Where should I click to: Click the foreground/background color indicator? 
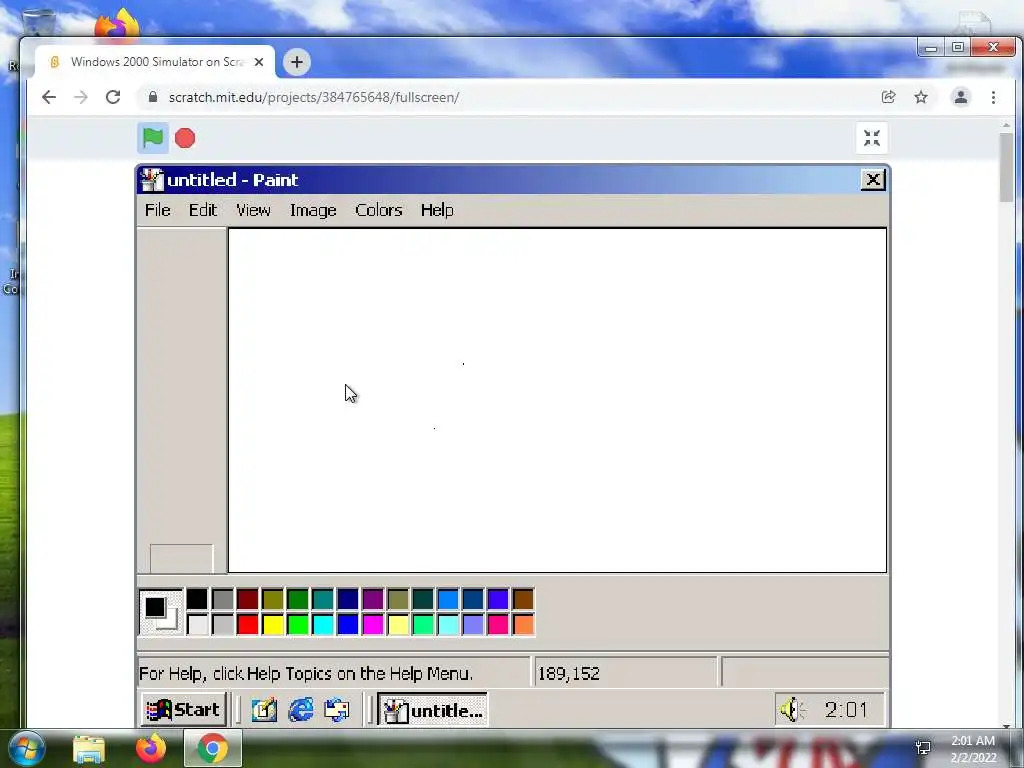161,612
